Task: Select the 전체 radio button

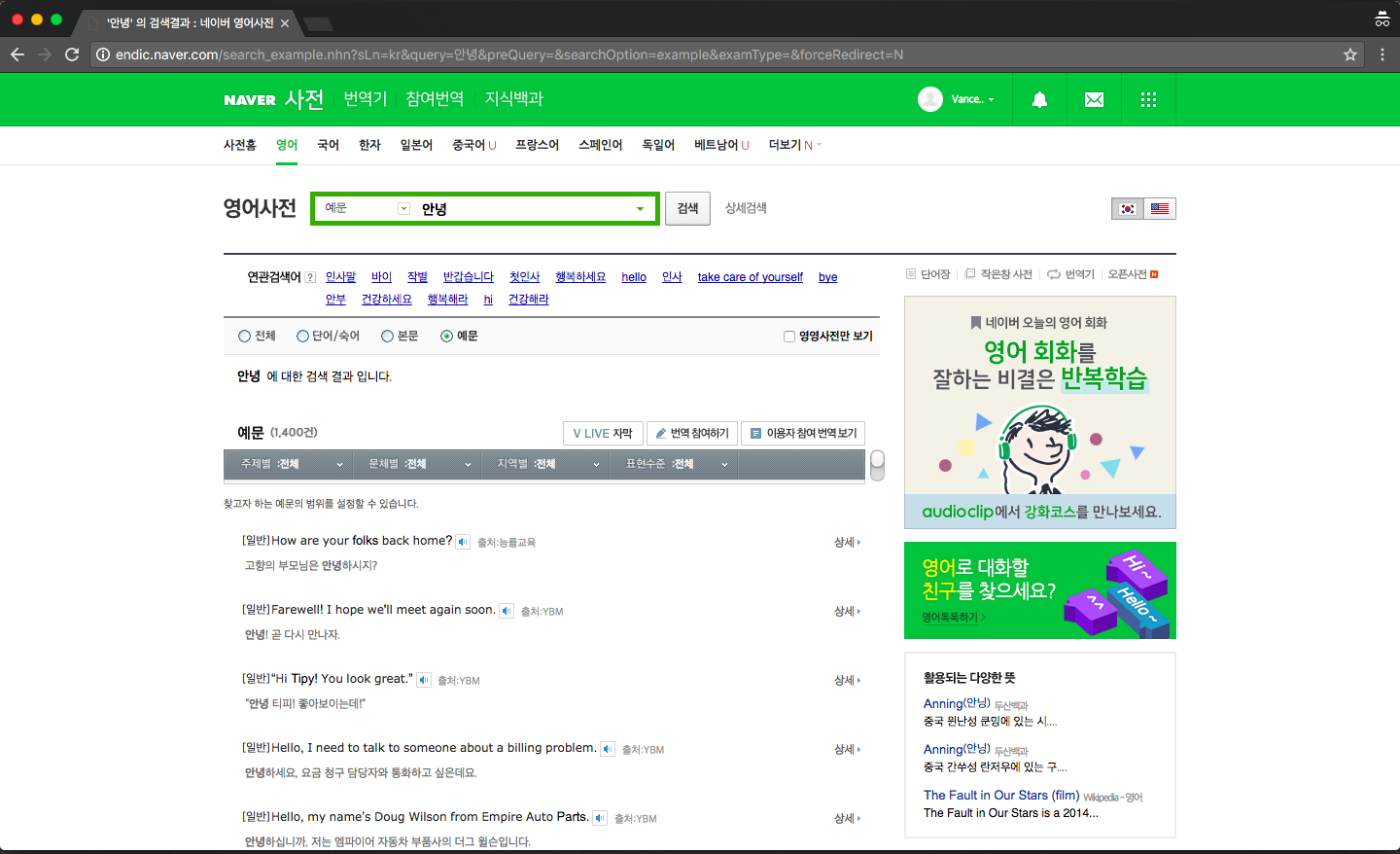Action: [244, 337]
